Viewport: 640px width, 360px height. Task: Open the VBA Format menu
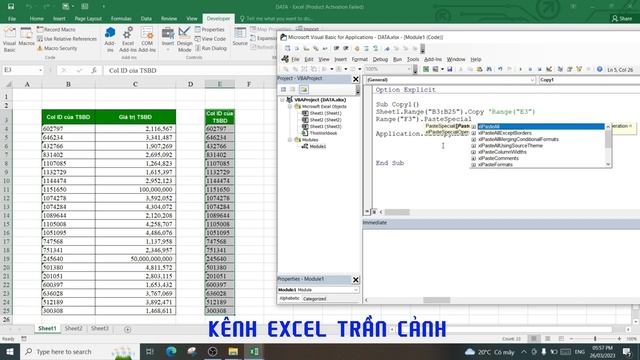click(x=360, y=59)
